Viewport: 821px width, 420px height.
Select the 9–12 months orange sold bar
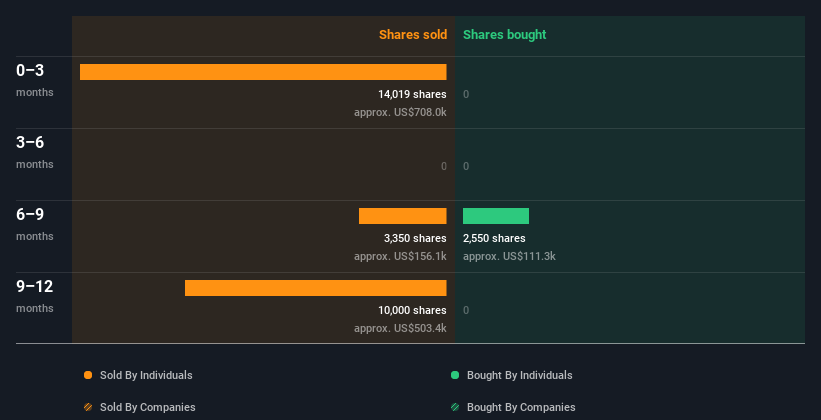click(316, 288)
